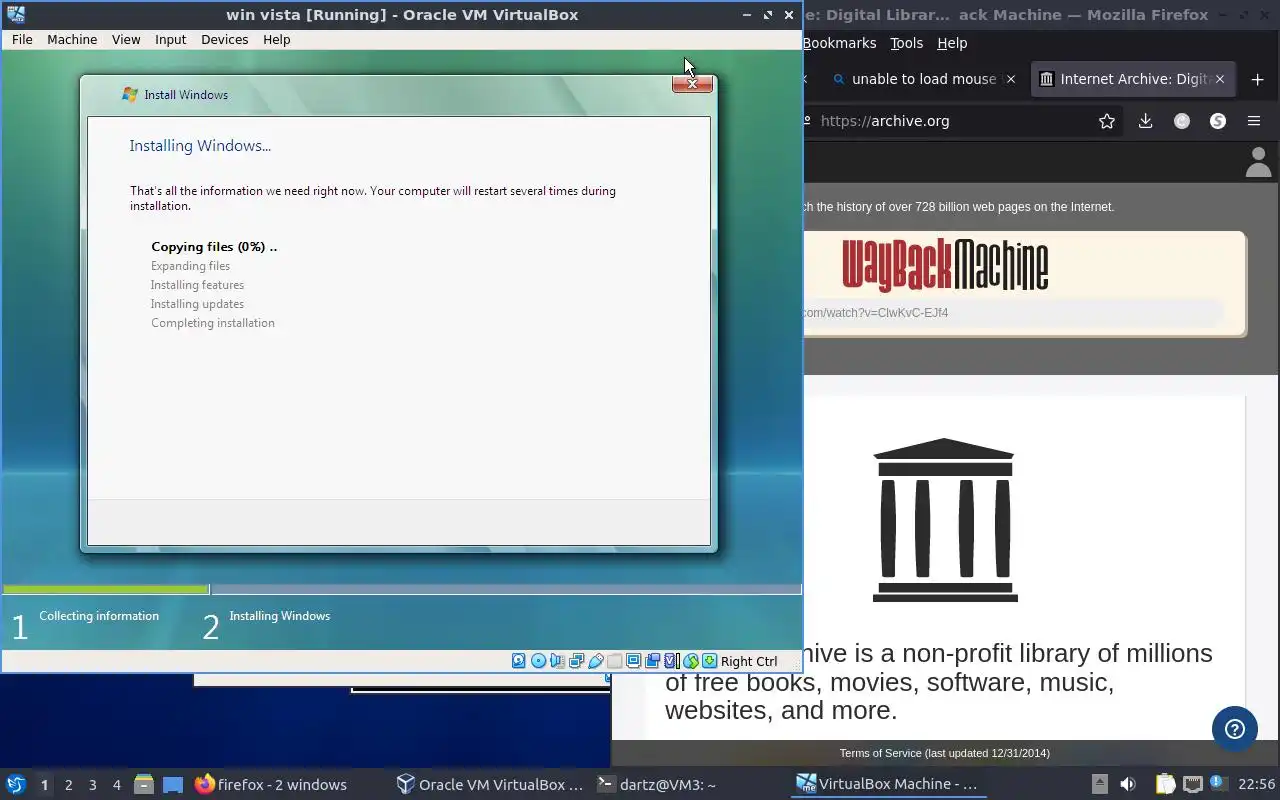This screenshot has width=1280, height=800.
Task: Click the VirtualBox window icon in title bar
Action: point(15,14)
